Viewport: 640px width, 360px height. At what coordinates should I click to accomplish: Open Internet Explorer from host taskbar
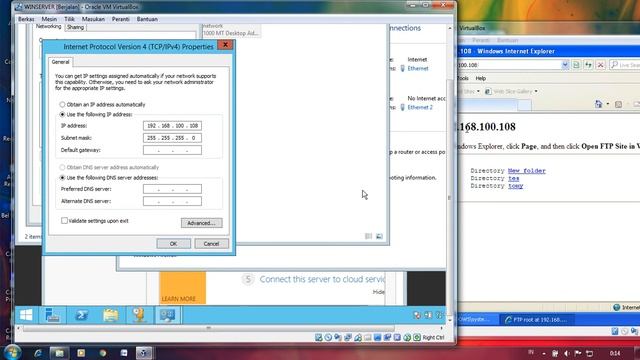38,353
